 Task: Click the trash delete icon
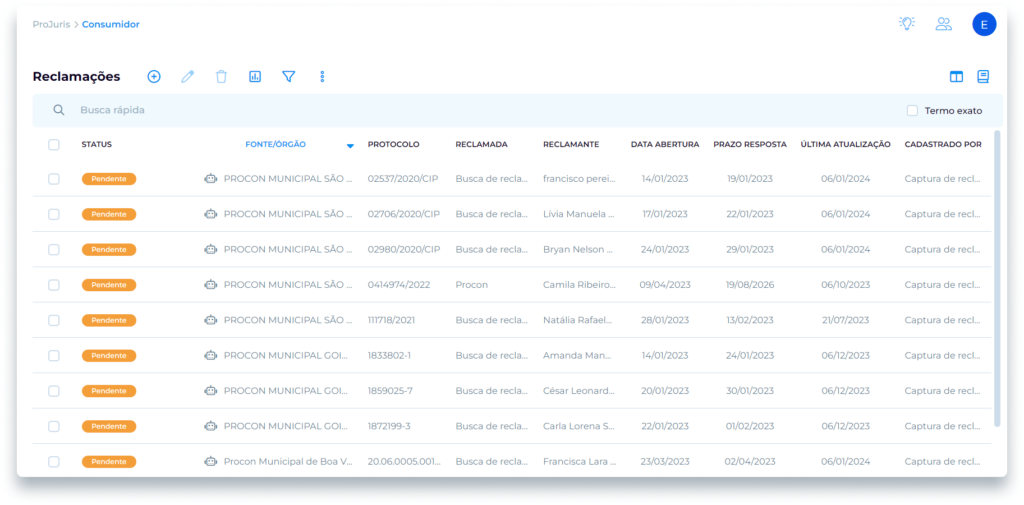[x=221, y=76]
